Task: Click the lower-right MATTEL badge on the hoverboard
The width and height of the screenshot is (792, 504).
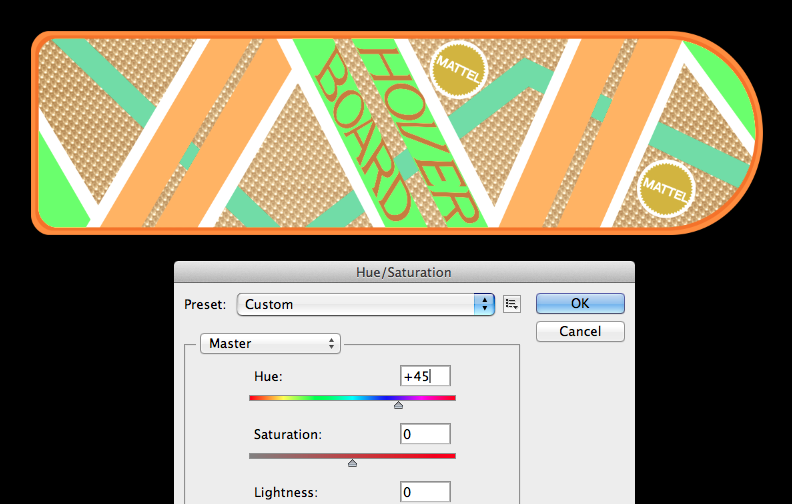Action: (666, 189)
